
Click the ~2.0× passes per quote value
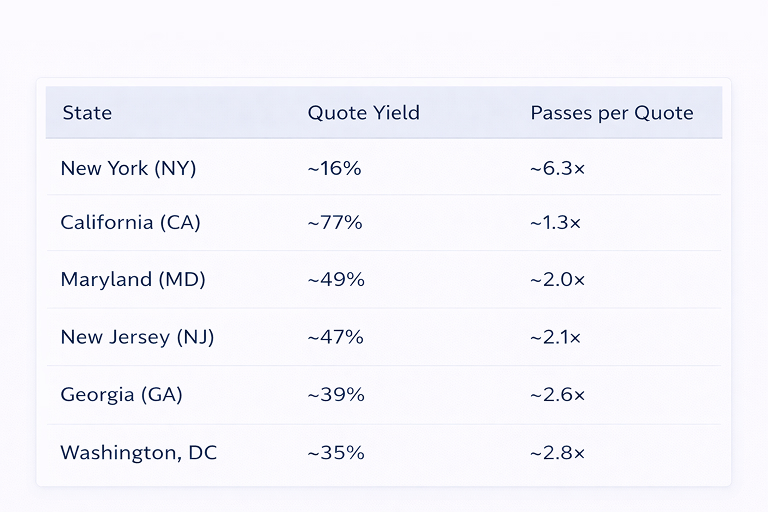[557, 279]
